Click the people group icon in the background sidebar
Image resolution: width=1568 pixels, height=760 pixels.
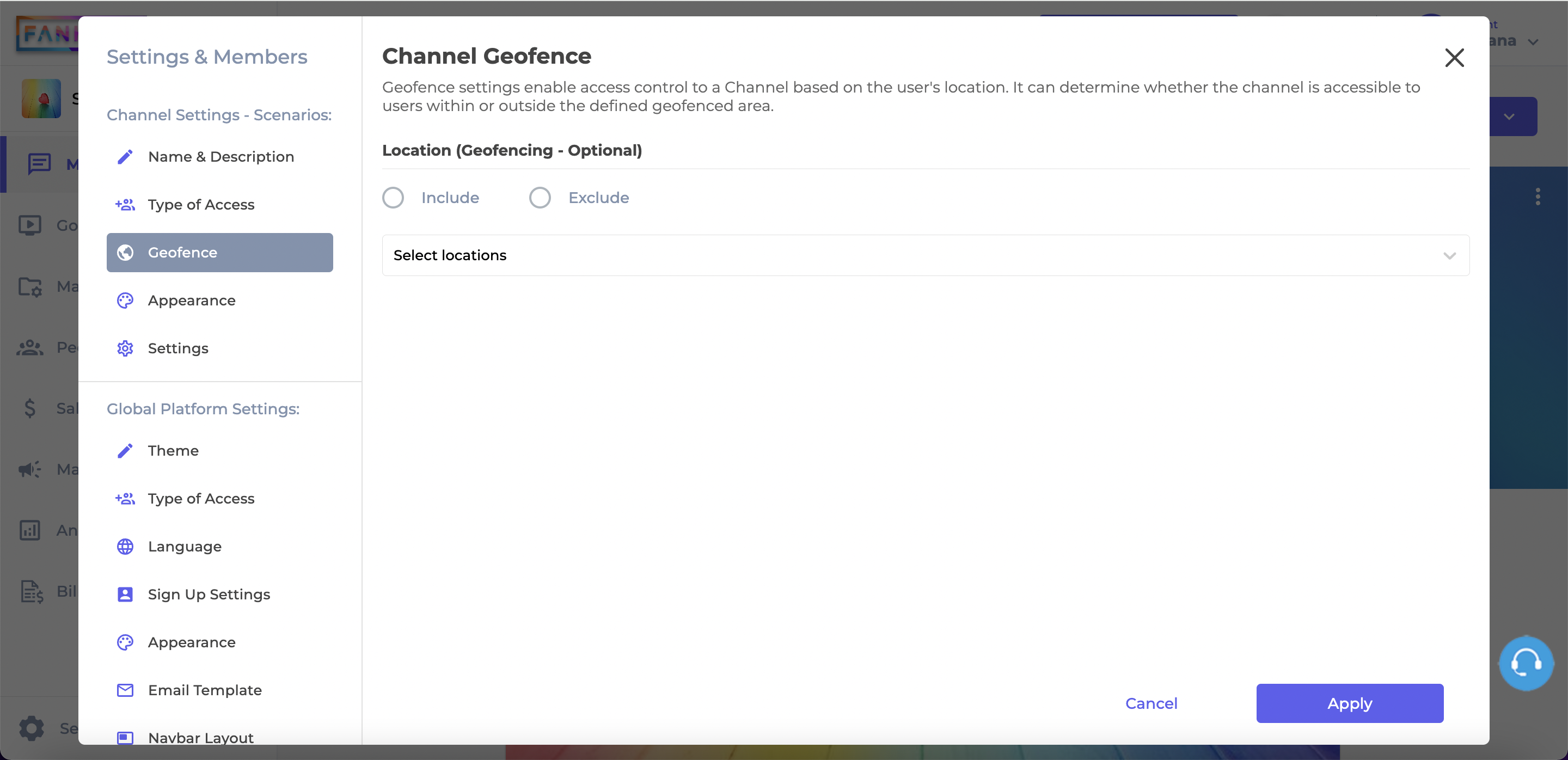click(30, 347)
